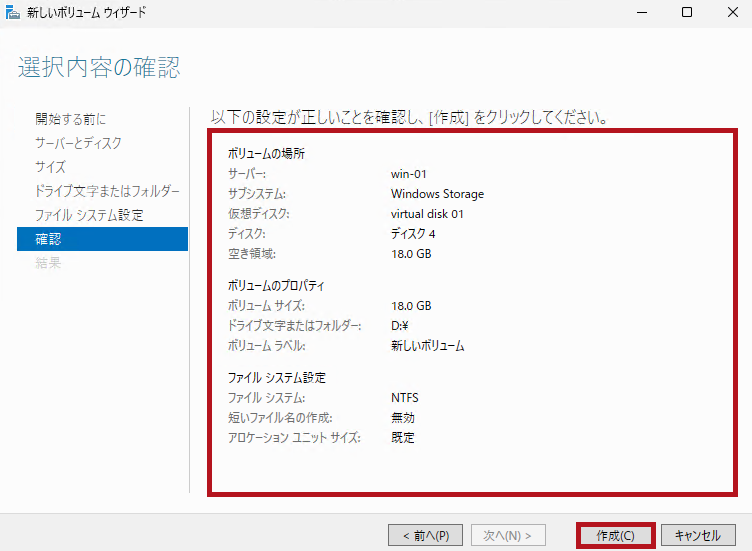Click the virtual disk 01 value
The width and height of the screenshot is (752, 551).
pyautogui.click(x=428, y=214)
